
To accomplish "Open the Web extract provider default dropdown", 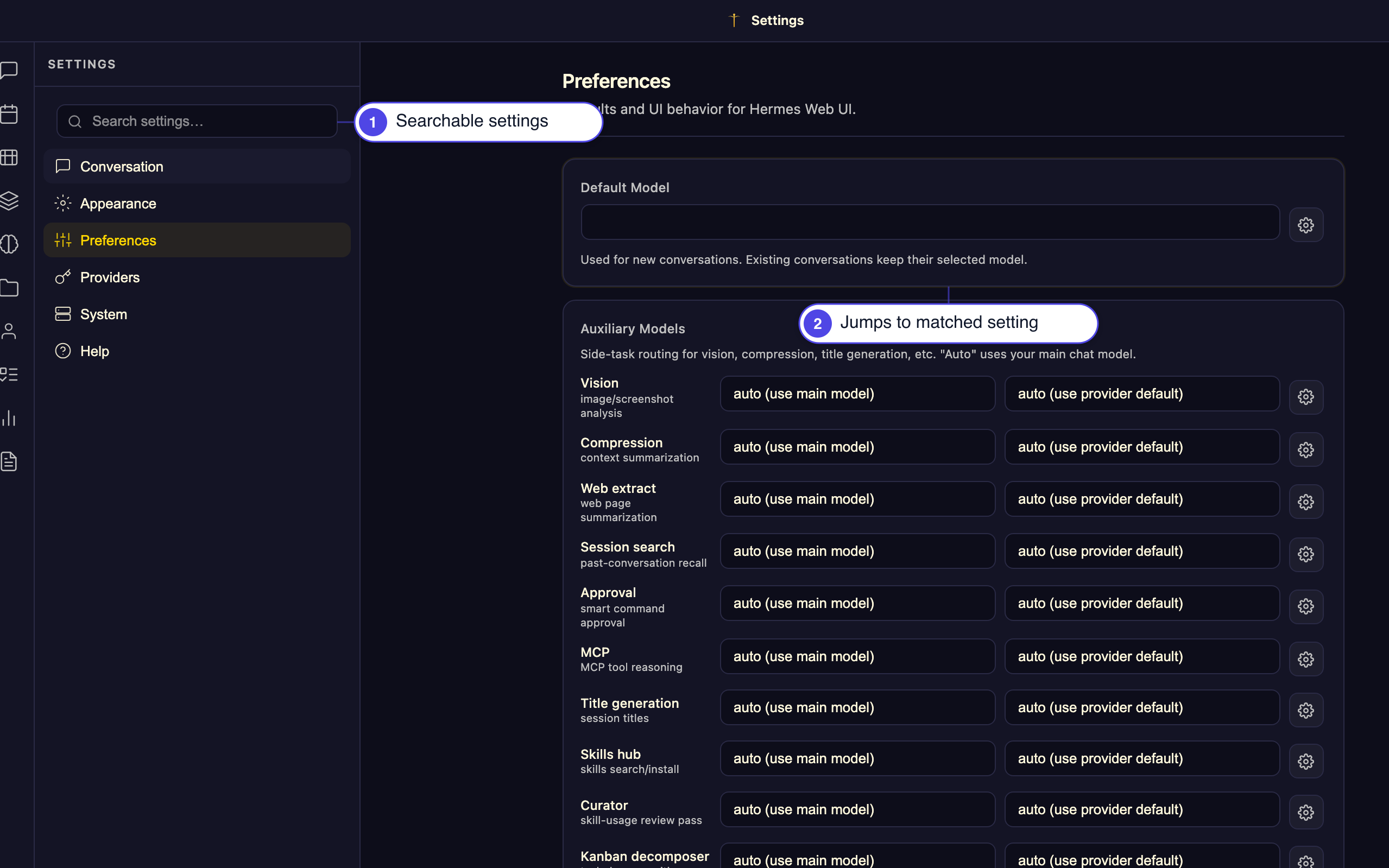I will tap(1141, 499).
